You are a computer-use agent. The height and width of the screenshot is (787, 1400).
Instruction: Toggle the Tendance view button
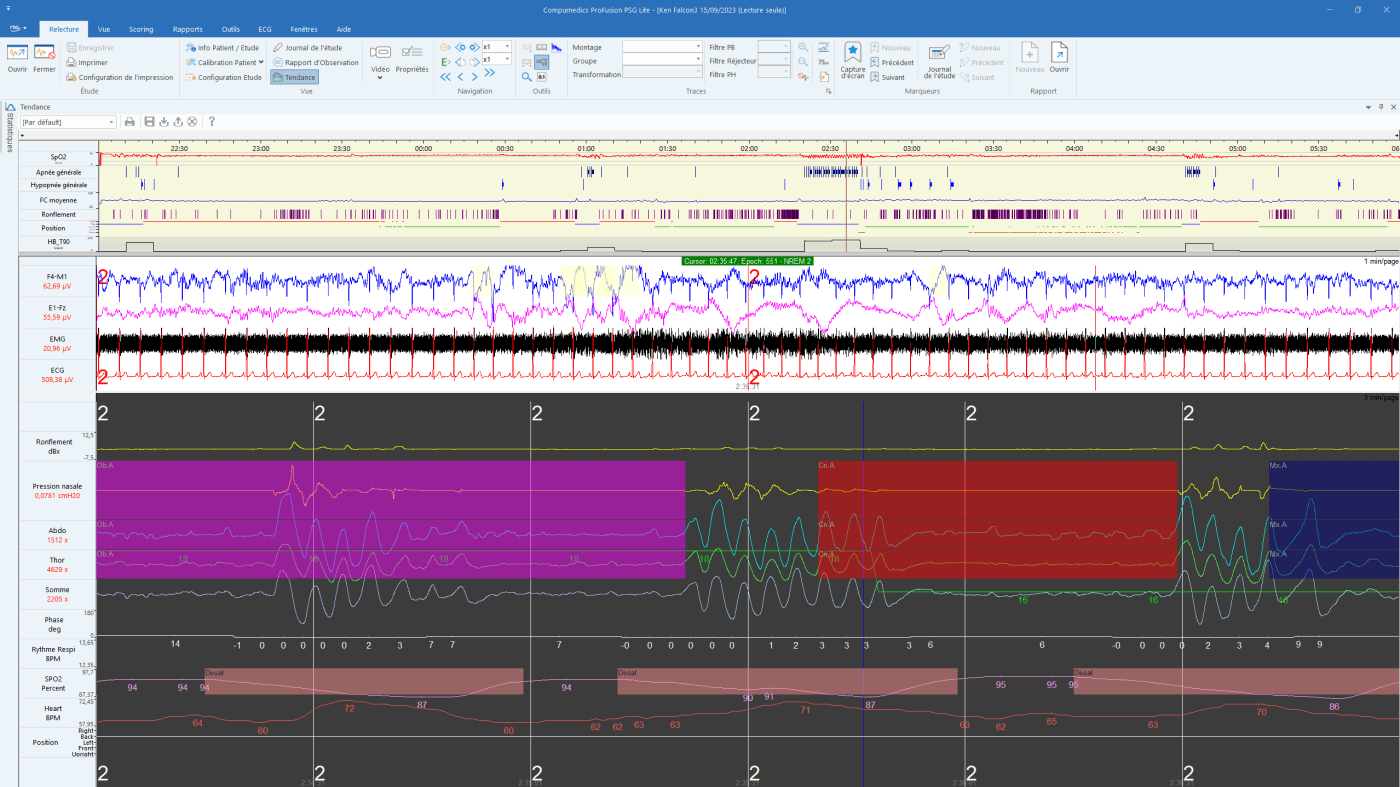point(294,77)
